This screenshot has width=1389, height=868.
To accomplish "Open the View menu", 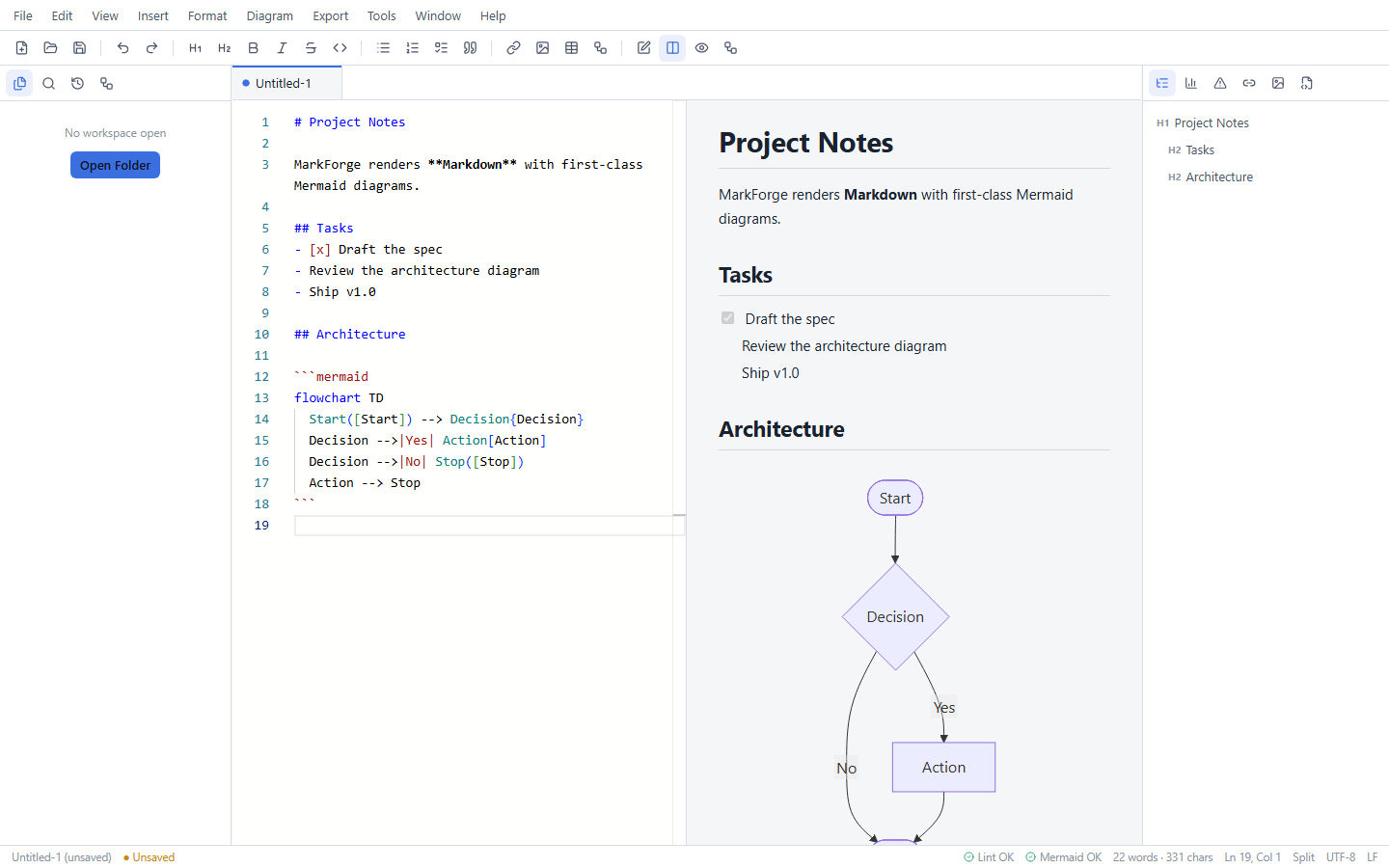I will (105, 15).
